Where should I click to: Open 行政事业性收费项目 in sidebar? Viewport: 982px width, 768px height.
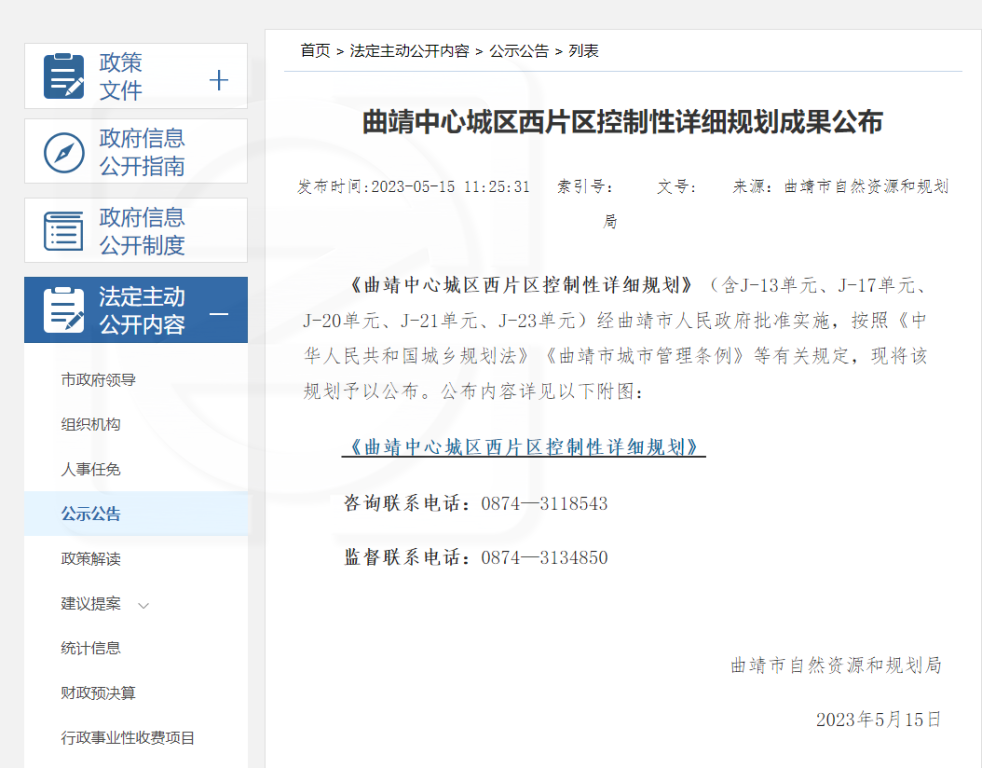[x=128, y=738]
